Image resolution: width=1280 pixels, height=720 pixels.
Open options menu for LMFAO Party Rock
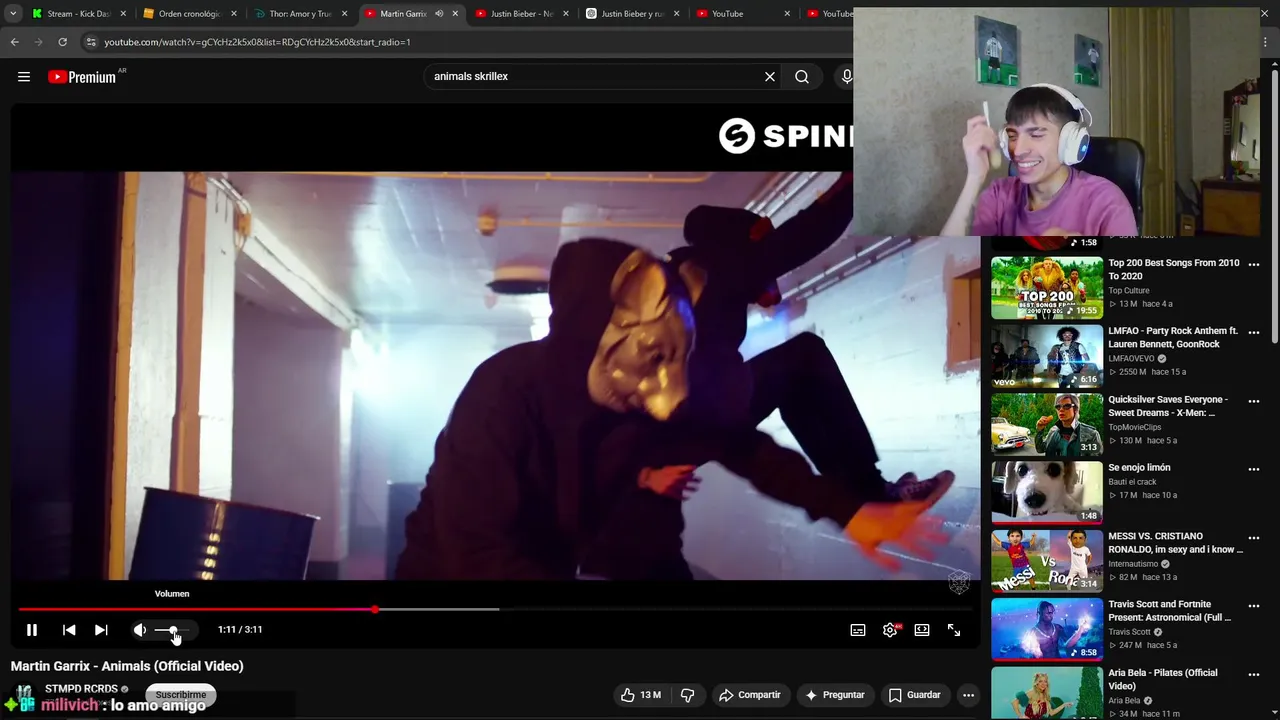[x=1254, y=333]
